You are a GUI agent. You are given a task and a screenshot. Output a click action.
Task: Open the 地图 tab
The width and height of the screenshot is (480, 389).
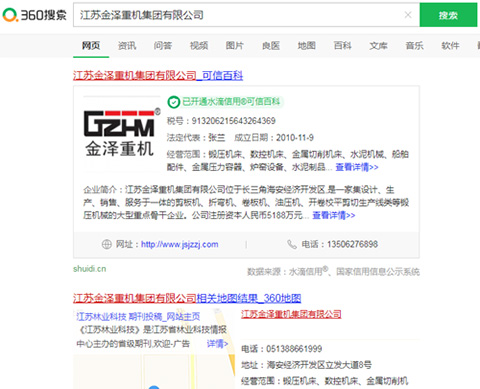click(306, 46)
